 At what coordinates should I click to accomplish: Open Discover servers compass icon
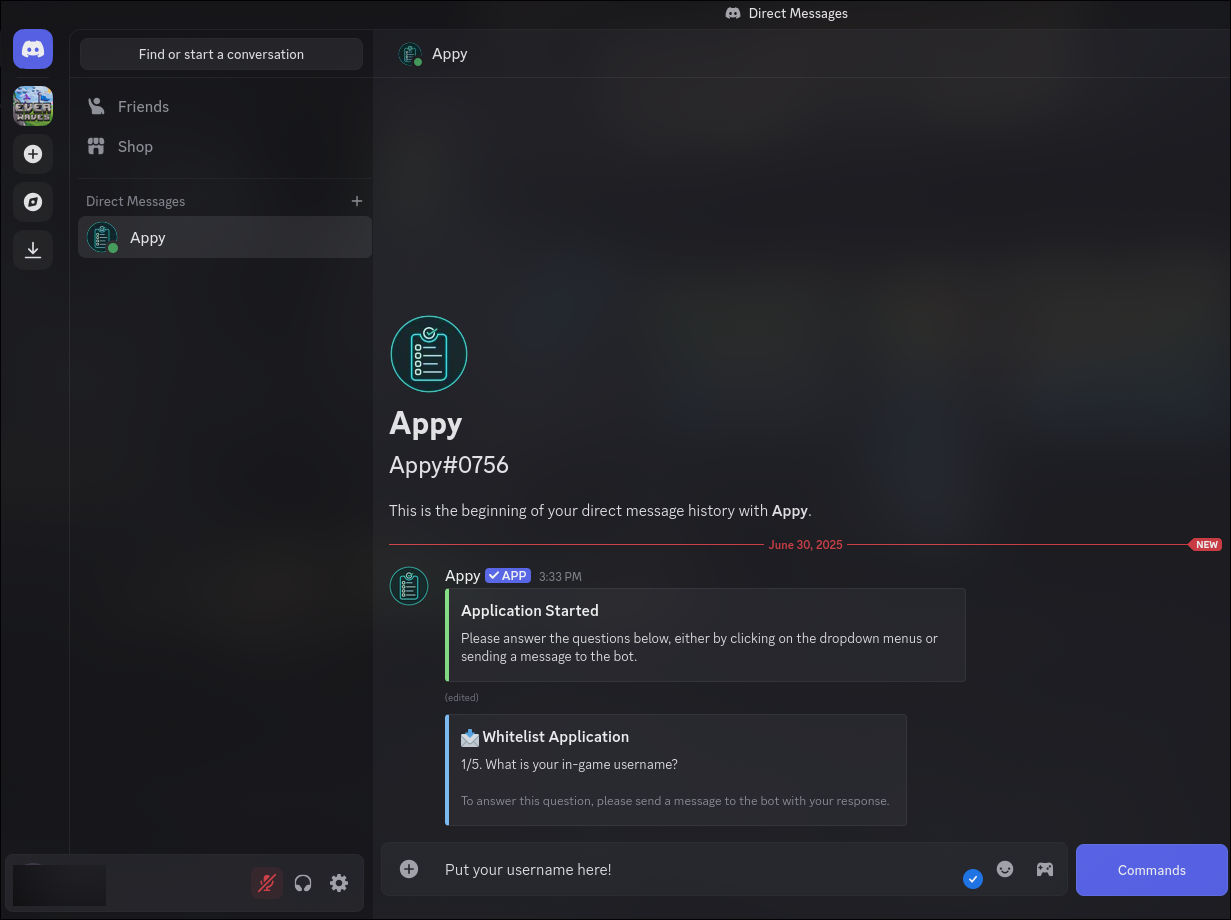33,202
